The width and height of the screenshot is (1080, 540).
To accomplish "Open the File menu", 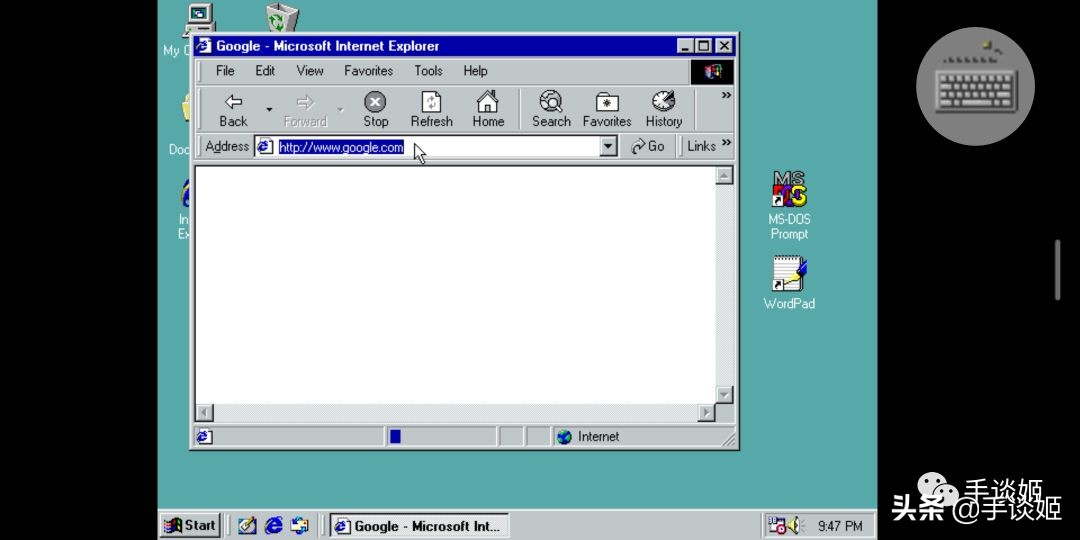I will click(x=225, y=71).
